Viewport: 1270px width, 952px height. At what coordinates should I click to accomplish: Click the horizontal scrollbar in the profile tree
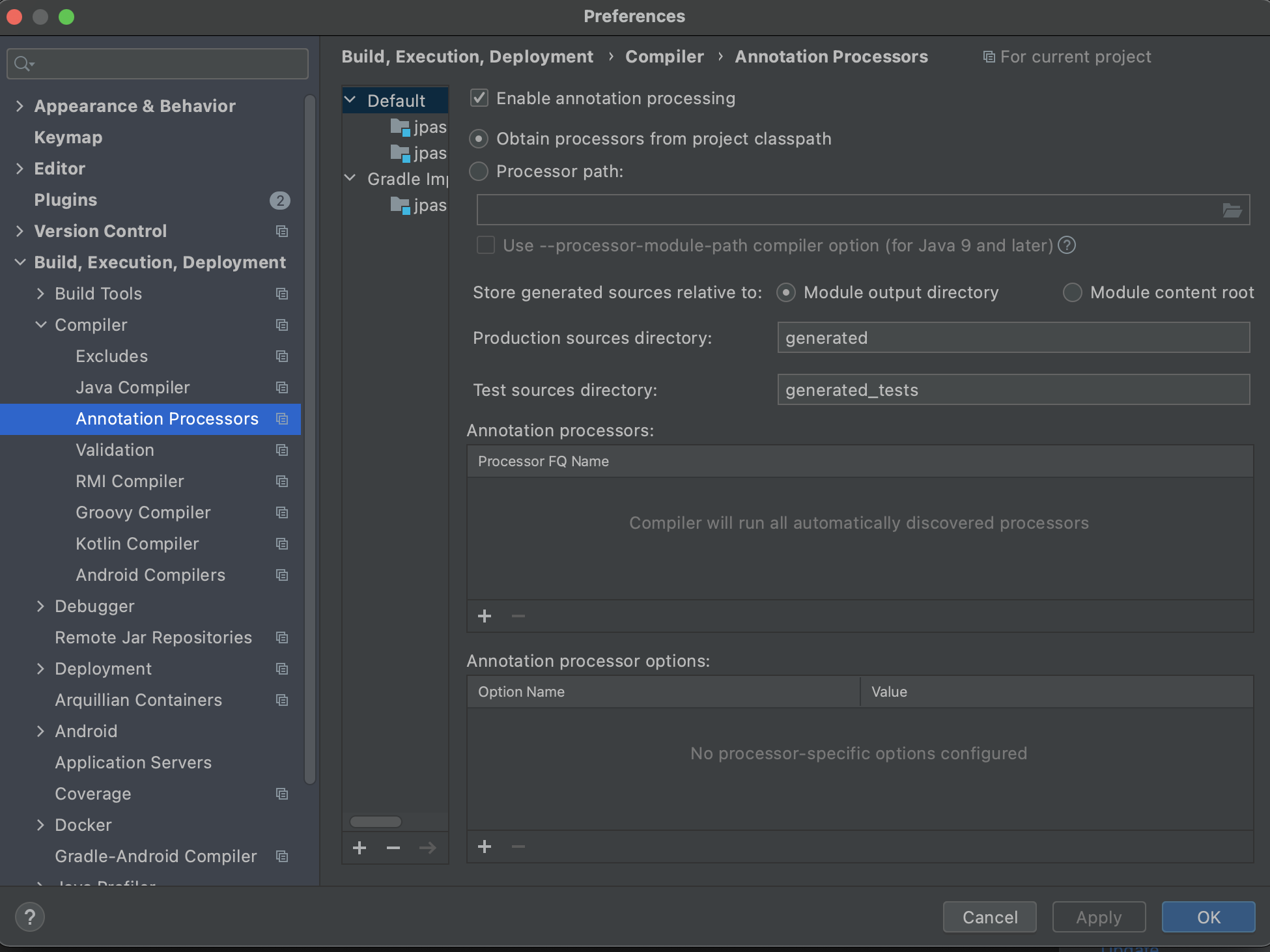pyautogui.click(x=376, y=822)
